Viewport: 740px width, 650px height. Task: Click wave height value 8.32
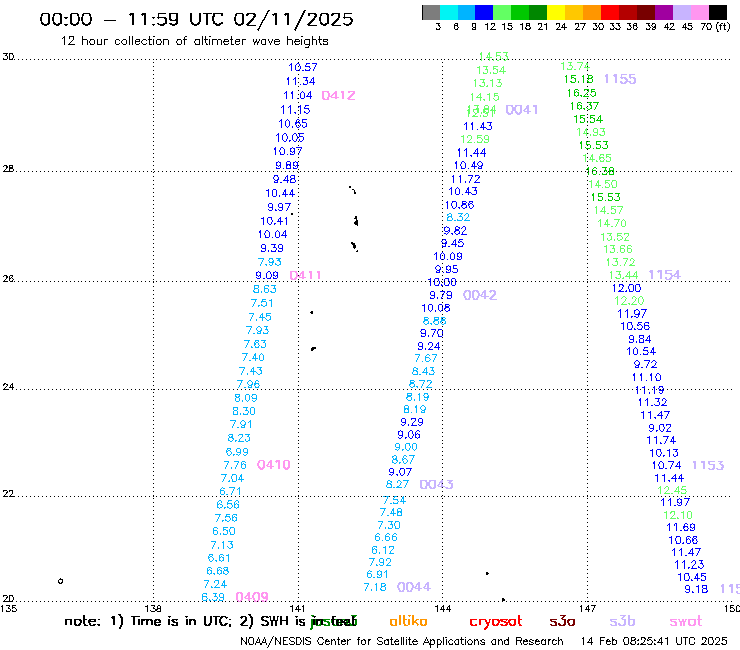click(x=458, y=218)
